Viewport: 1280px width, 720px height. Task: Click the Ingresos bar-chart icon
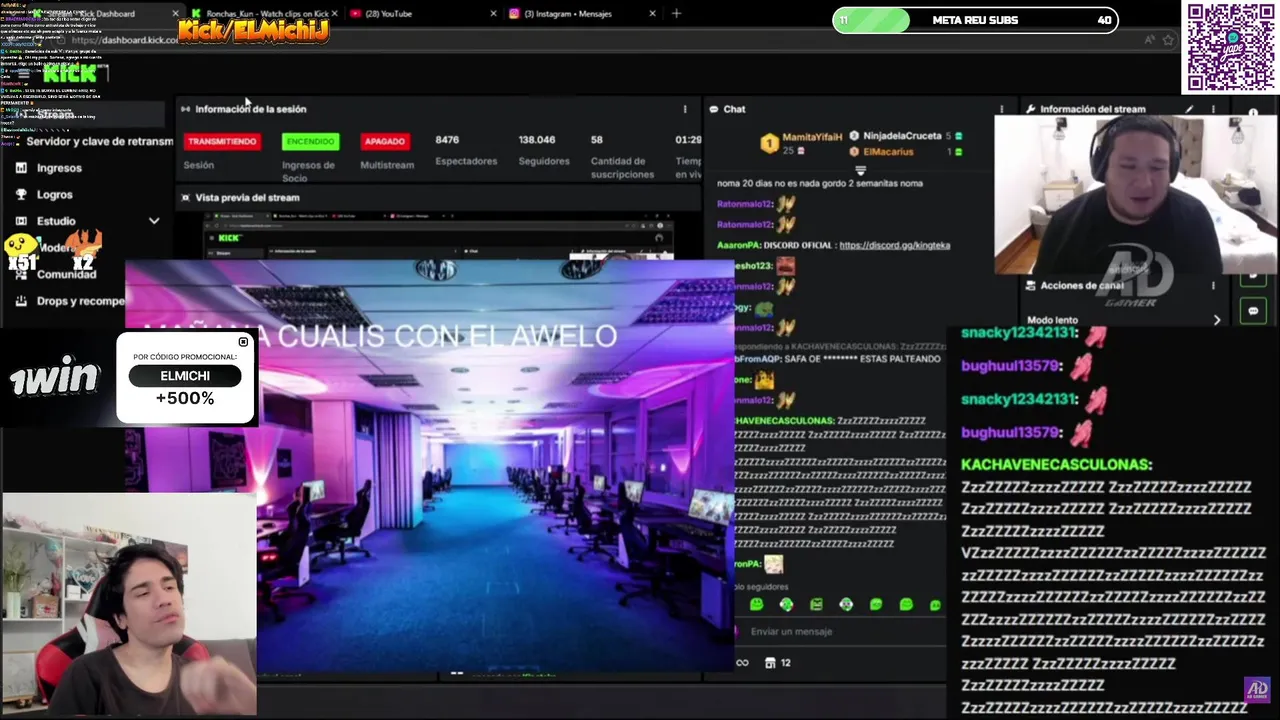click(x=21, y=168)
